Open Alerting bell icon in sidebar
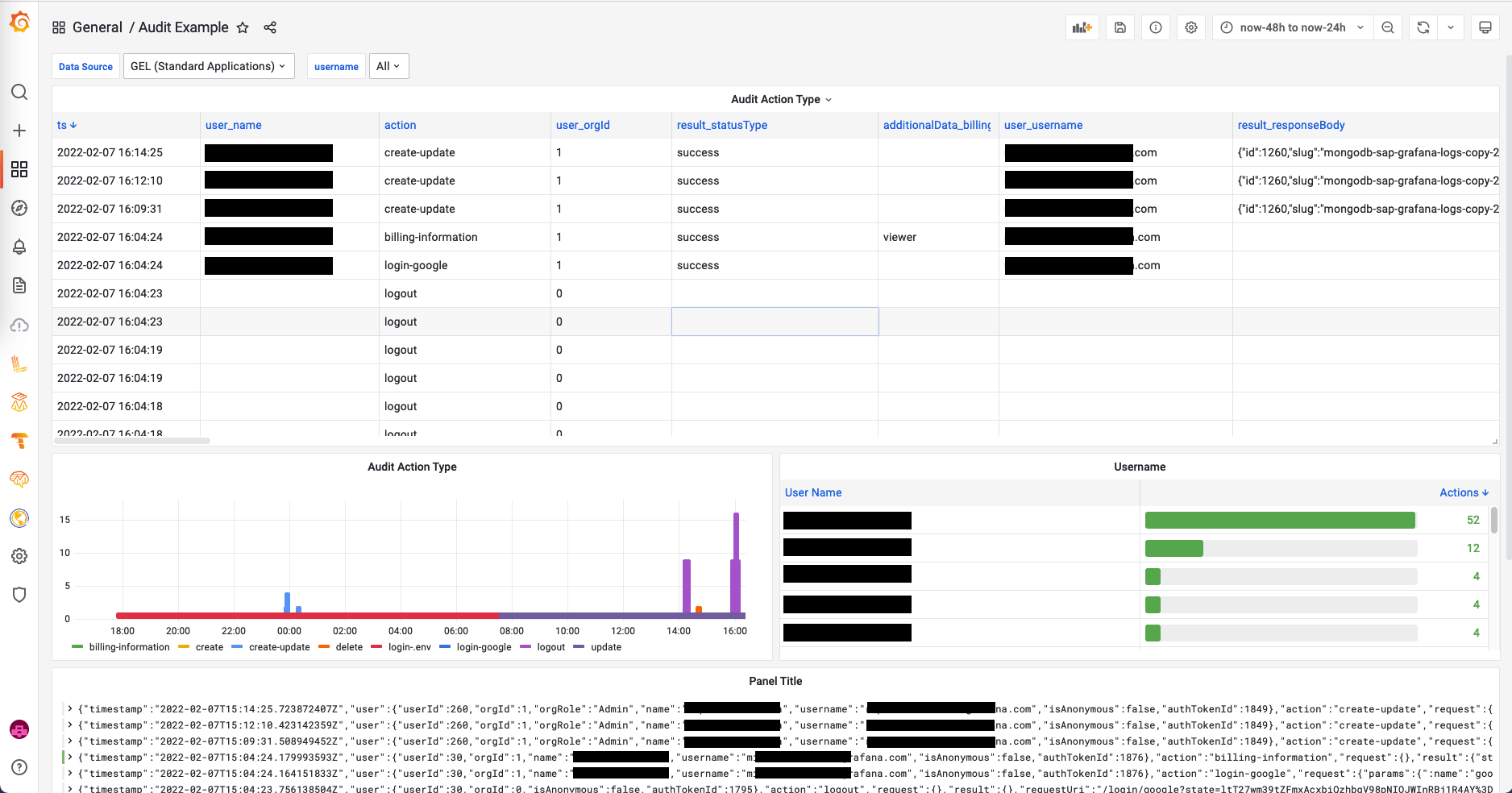Viewport: 1512px width, 793px height. [x=19, y=247]
